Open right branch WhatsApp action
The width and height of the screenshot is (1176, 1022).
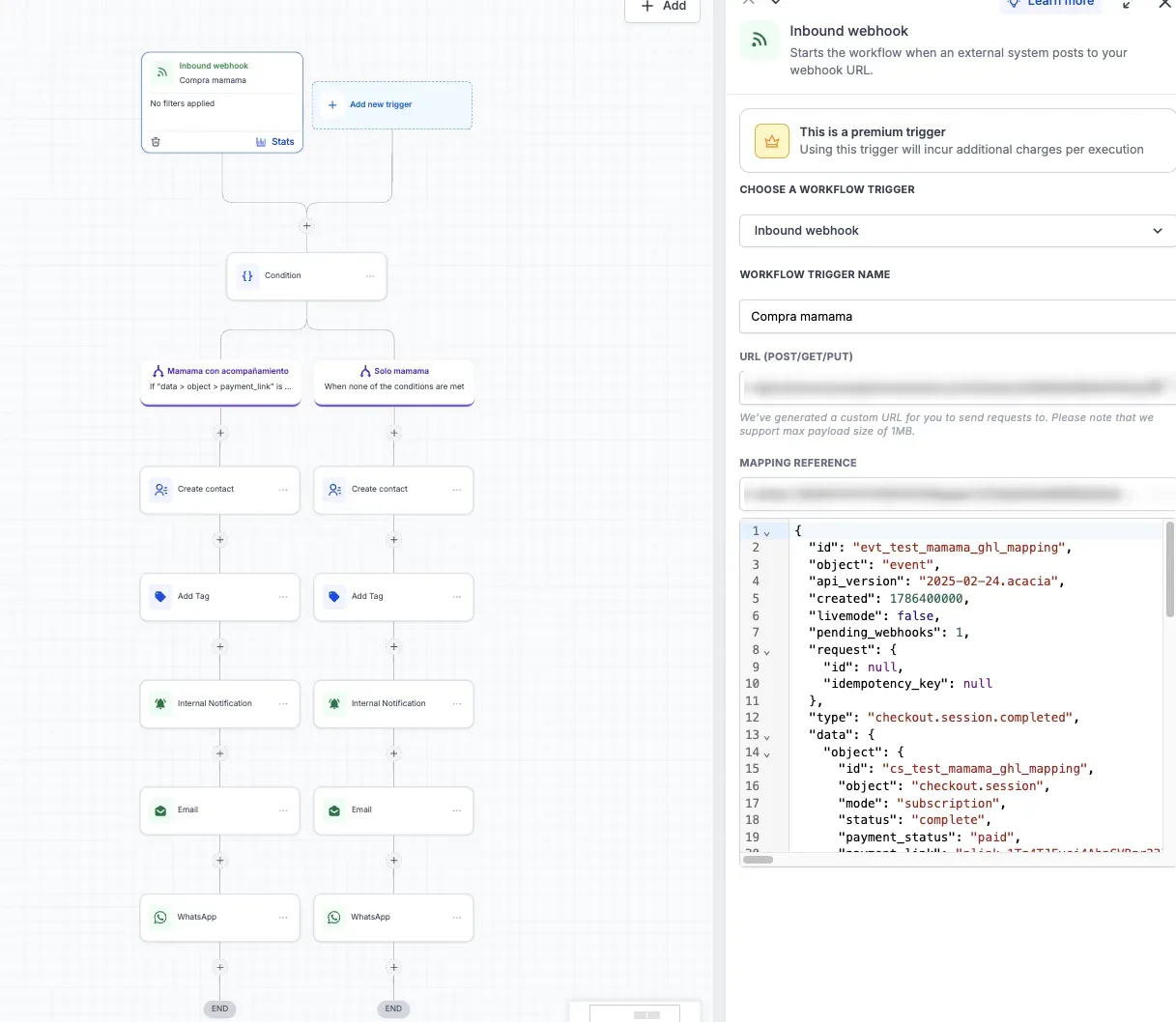pyautogui.click(x=394, y=918)
